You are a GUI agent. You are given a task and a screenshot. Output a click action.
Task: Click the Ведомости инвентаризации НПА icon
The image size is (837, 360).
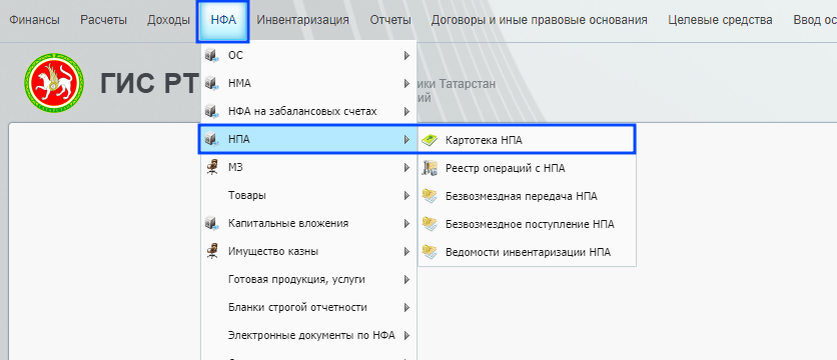pyautogui.click(x=430, y=252)
